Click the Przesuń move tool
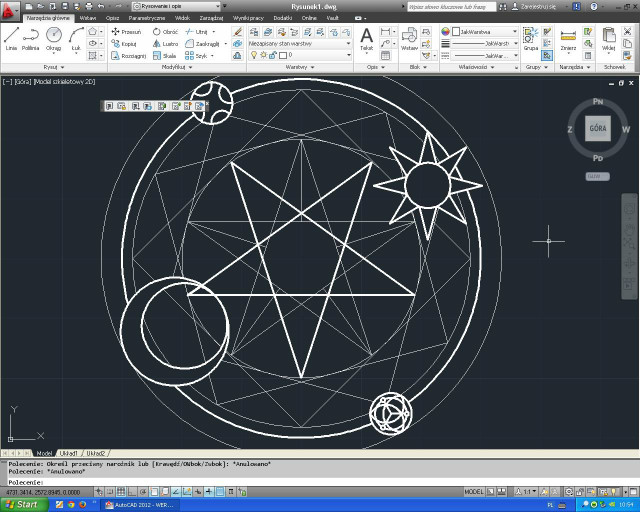This screenshot has width=640, height=512. [x=127, y=31]
